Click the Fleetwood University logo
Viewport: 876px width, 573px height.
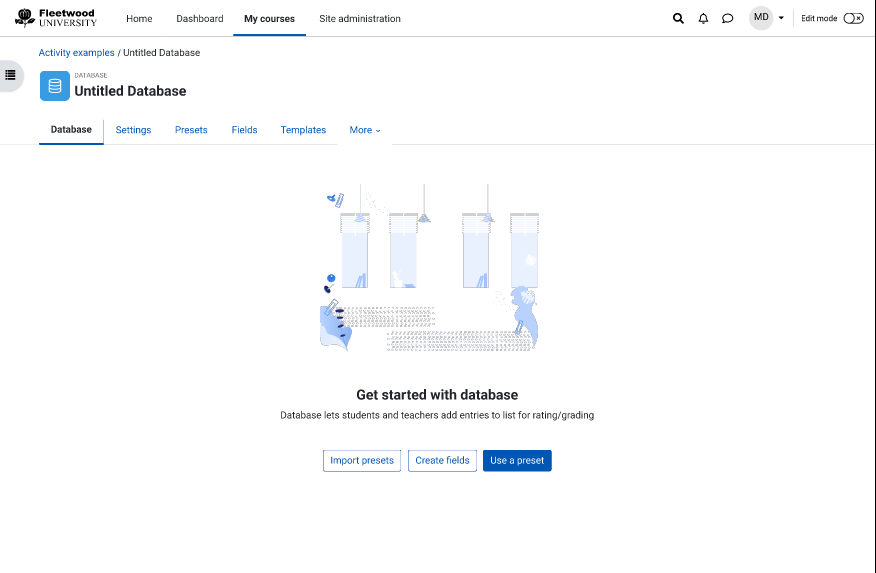click(56, 18)
